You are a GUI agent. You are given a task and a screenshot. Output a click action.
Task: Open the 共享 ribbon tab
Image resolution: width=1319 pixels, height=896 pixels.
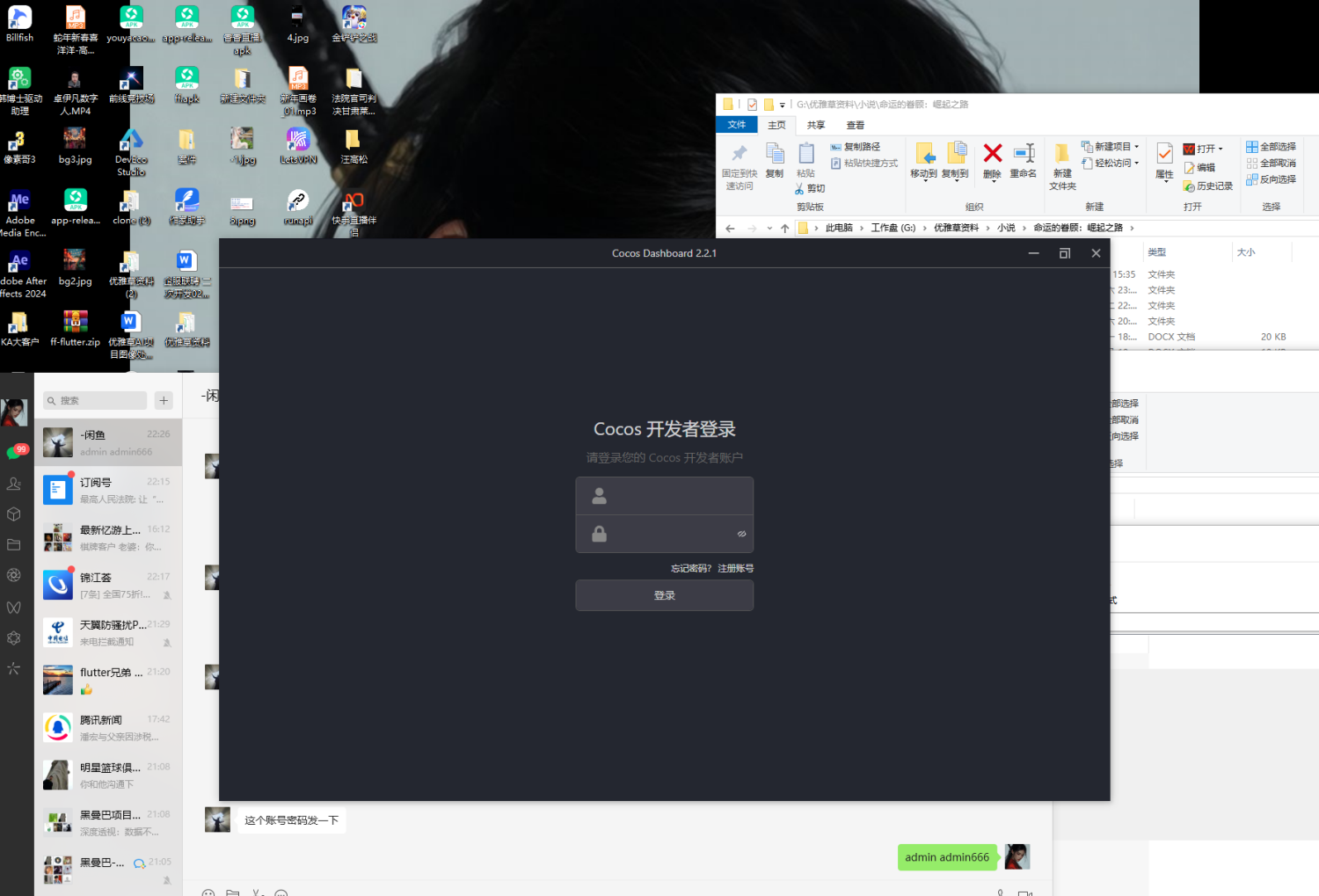click(x=814, y=124)
